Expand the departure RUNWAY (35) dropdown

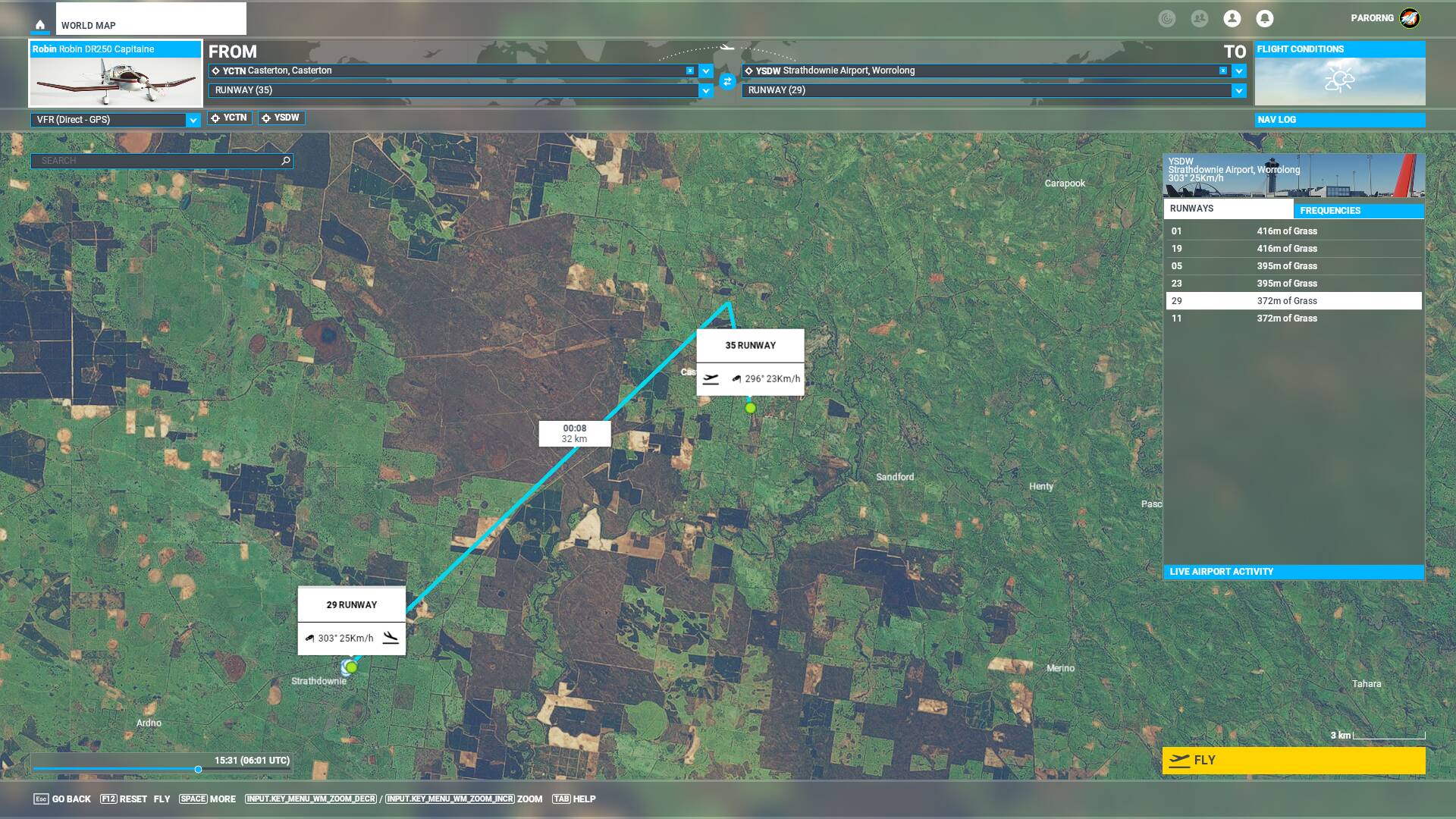coord(706,90)
